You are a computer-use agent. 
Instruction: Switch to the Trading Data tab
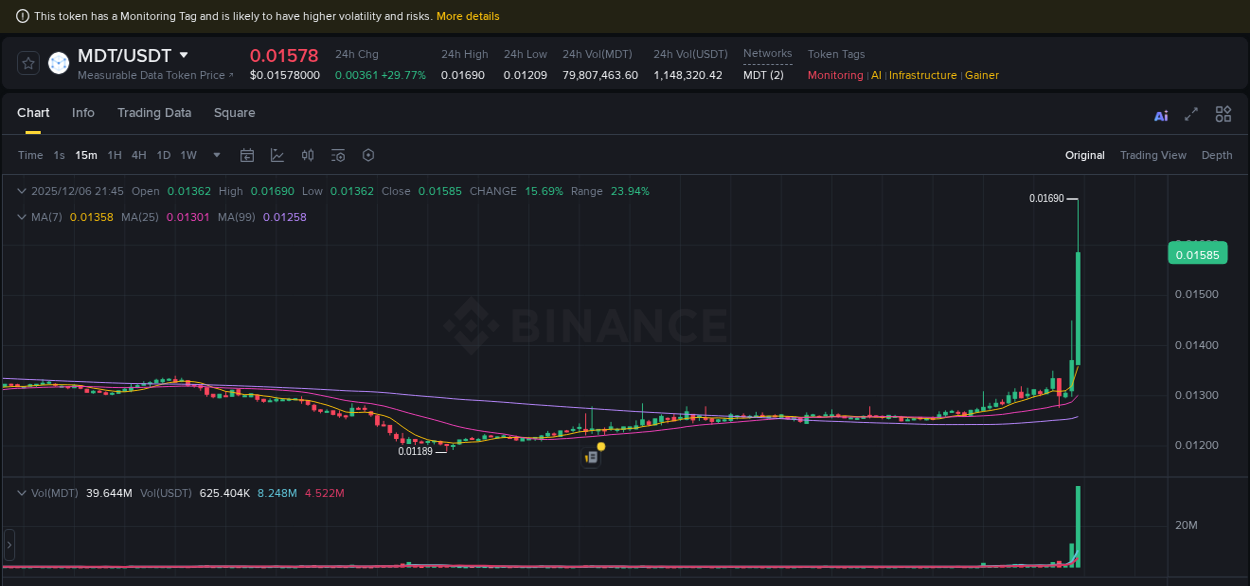[154, 113]
